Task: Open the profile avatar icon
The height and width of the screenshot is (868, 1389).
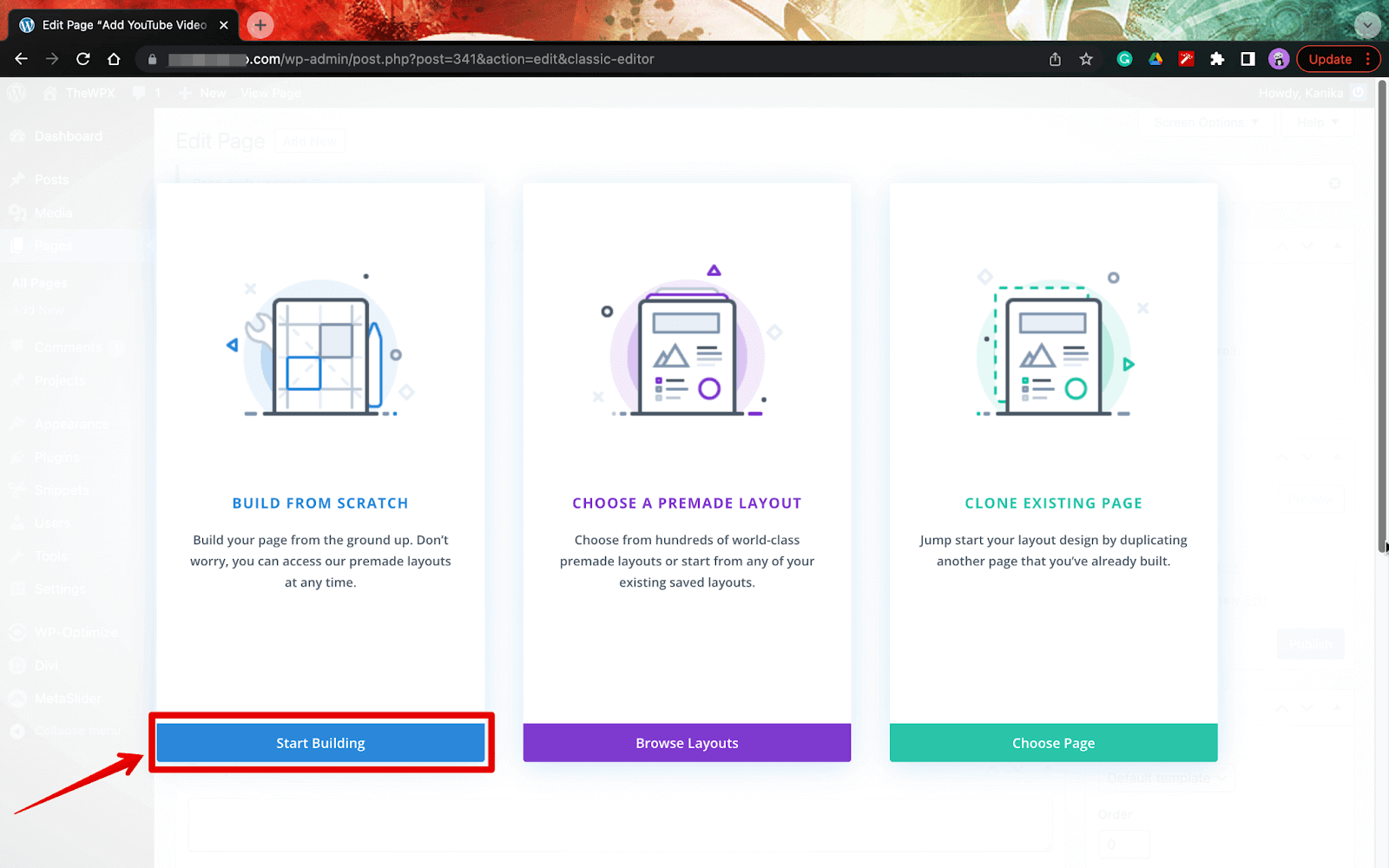Action: [1279, 59]
